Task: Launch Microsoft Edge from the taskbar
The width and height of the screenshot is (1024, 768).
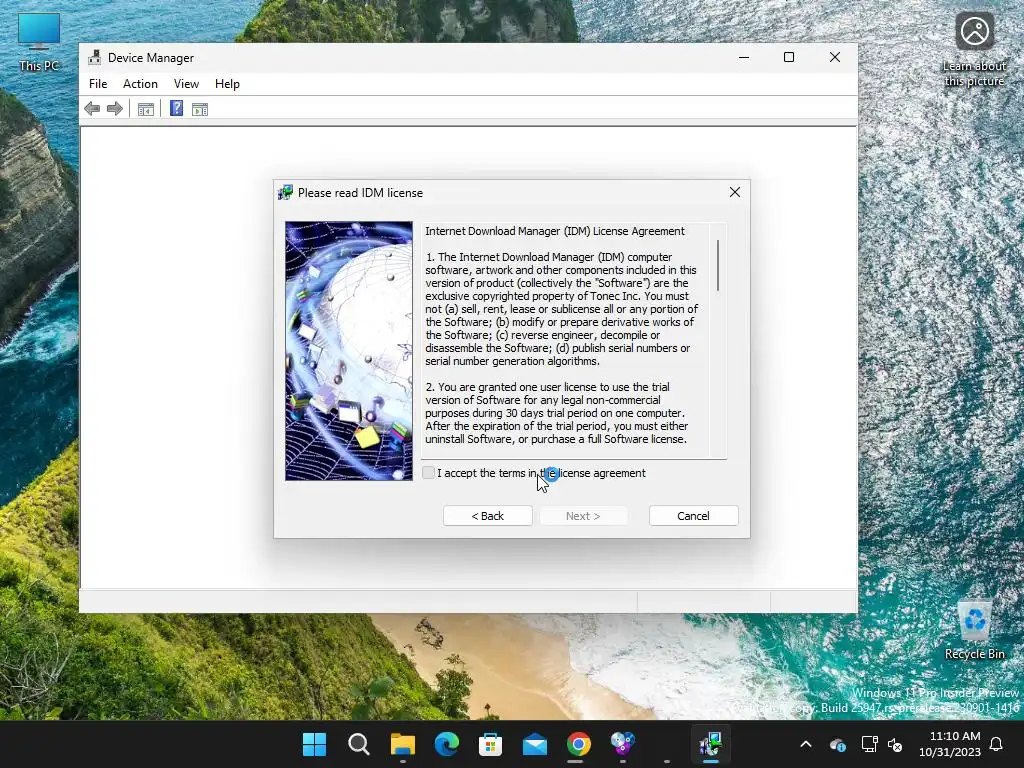Action: pos(447,744)
